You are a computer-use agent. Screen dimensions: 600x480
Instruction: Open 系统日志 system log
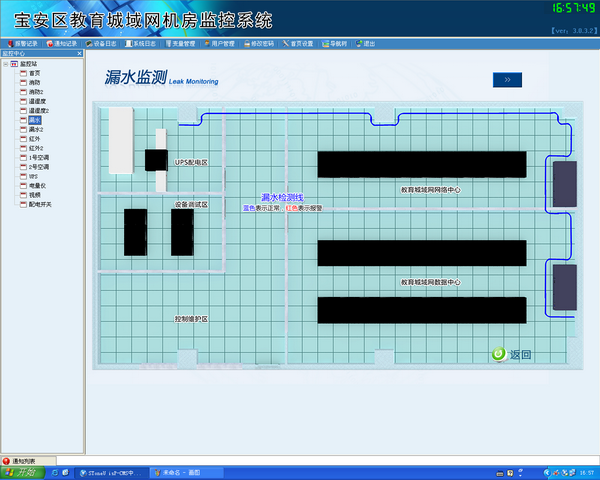141,44
